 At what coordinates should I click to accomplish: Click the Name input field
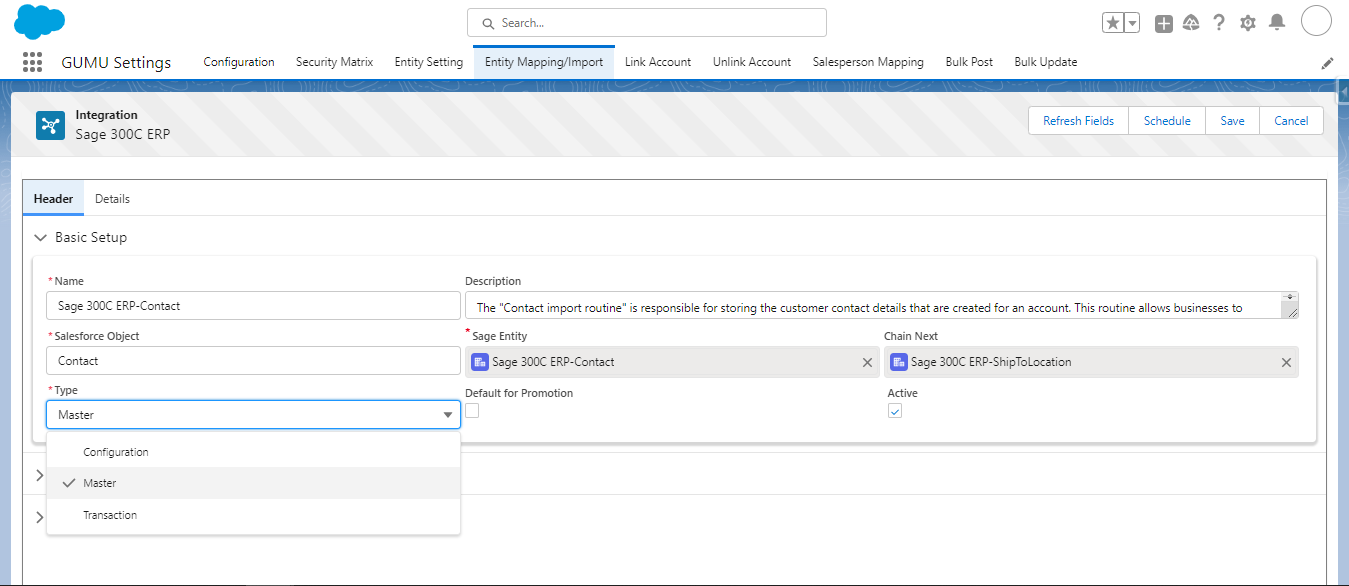click(253, 306)
